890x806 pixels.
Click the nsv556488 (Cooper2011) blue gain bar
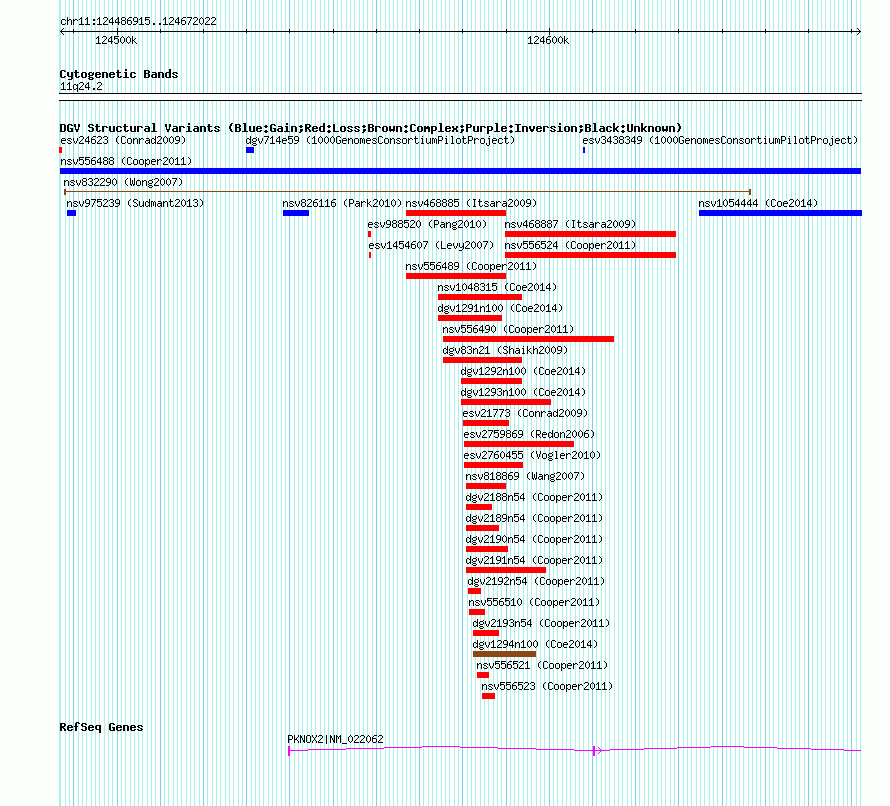[460, 171]
